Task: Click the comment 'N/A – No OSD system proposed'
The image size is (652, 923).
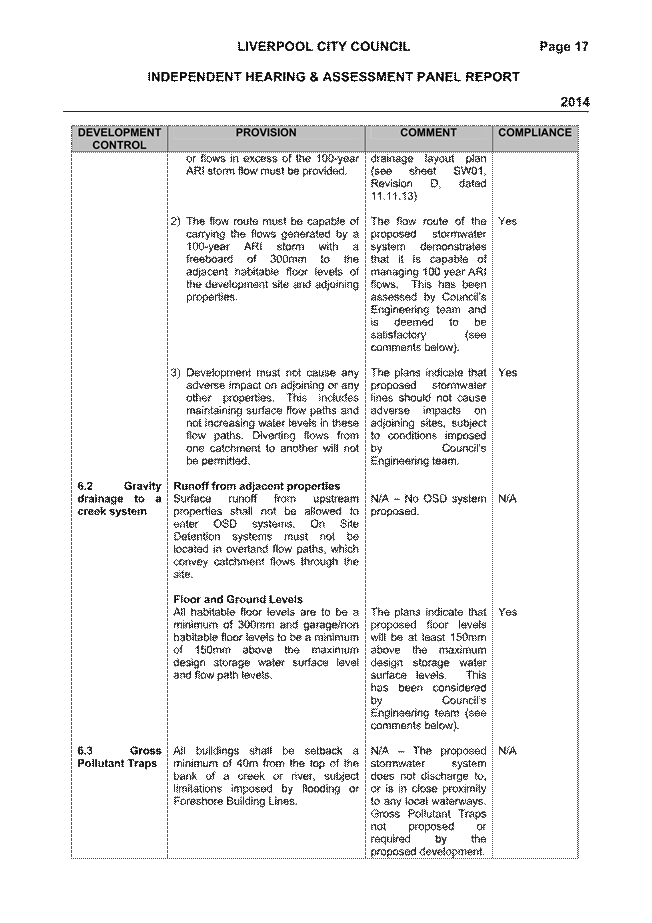Action: tap(428, 505)
